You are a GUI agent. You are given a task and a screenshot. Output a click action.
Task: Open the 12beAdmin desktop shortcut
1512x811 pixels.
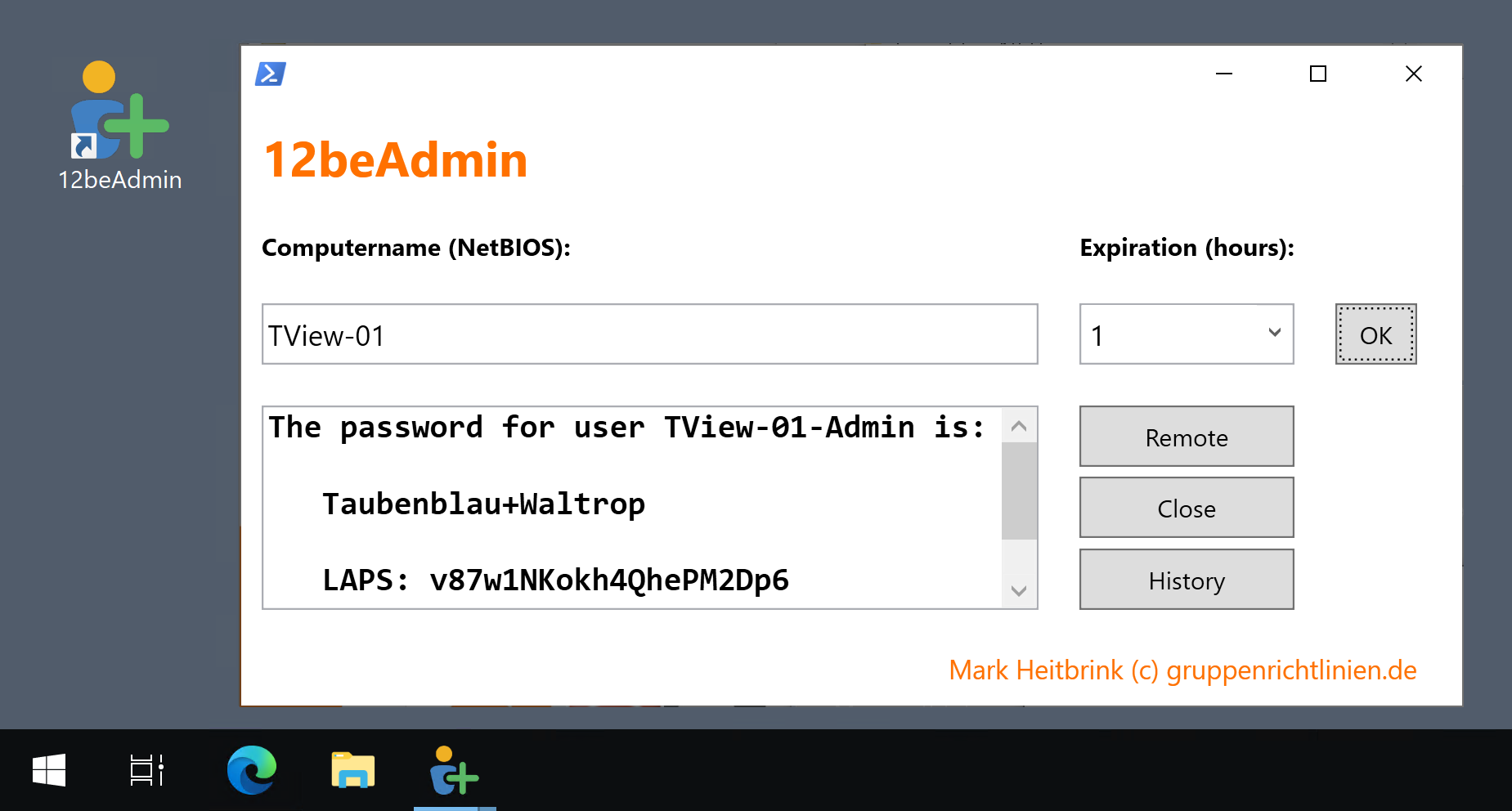click(119, 127)
